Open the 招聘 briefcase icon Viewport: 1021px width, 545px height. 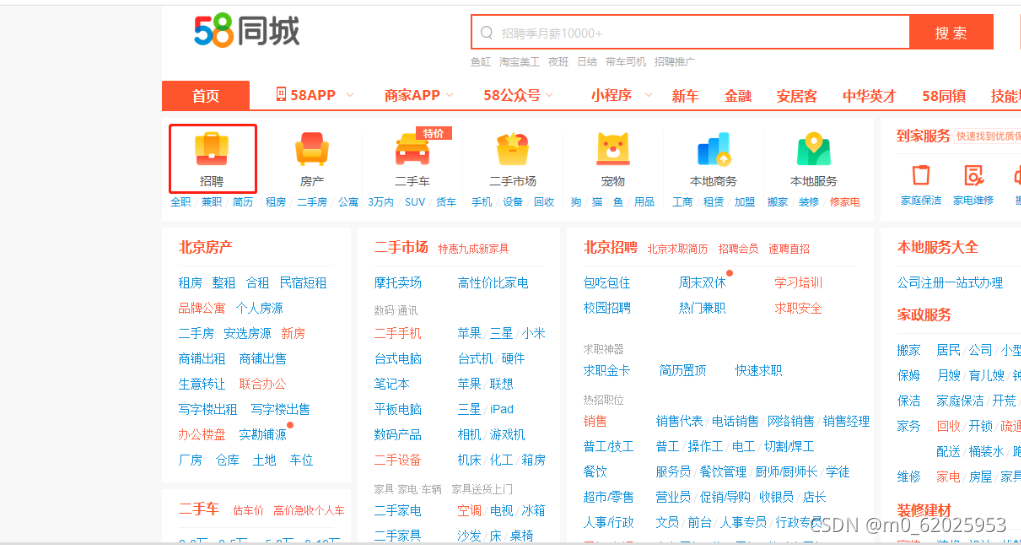pyautogui.click(x=212, y=148)
